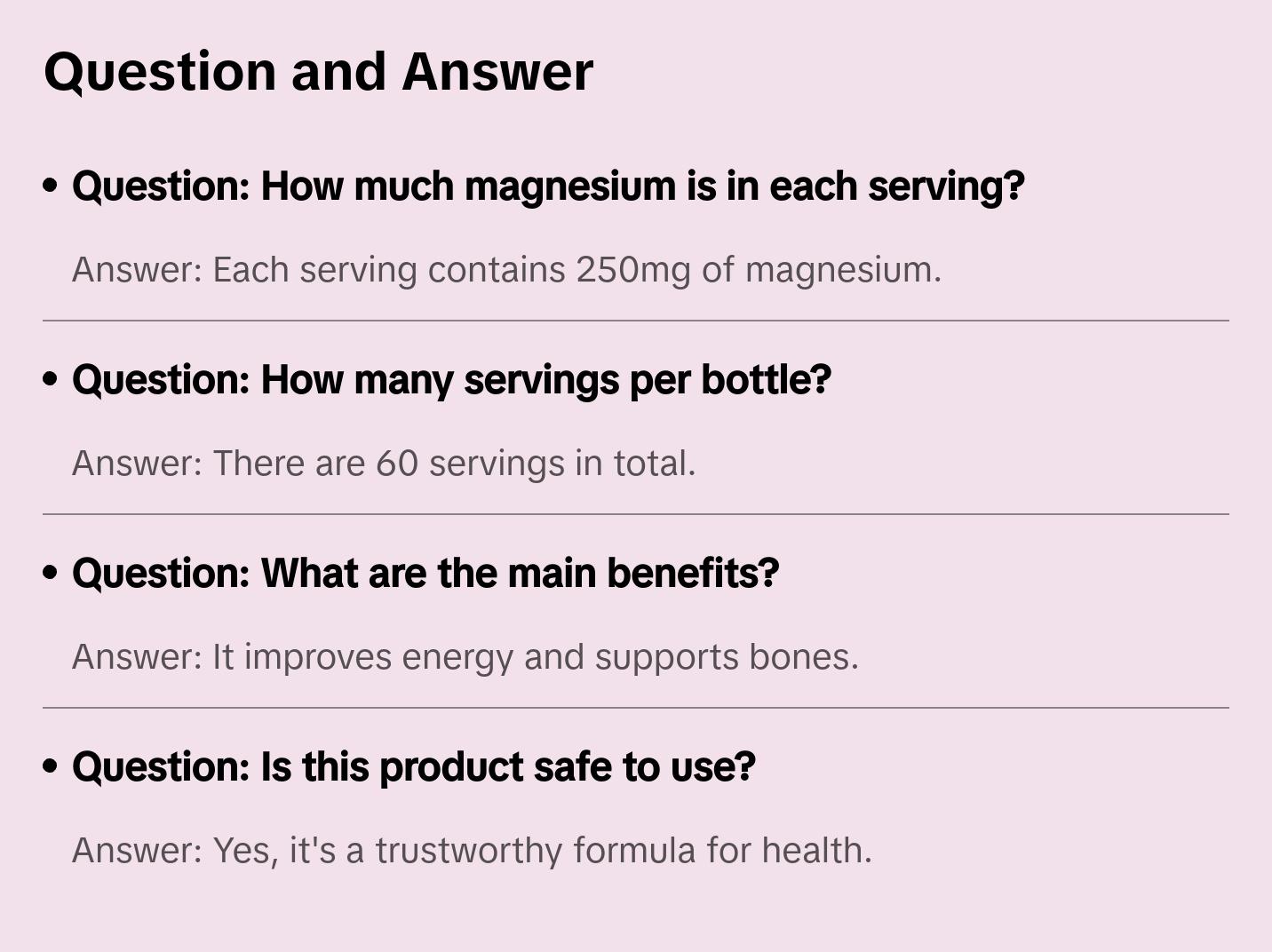The image size is (1272, 952).
Task: Click the divider below the magnesium answer
Action: pyautogui.click(x=636, y=321)
